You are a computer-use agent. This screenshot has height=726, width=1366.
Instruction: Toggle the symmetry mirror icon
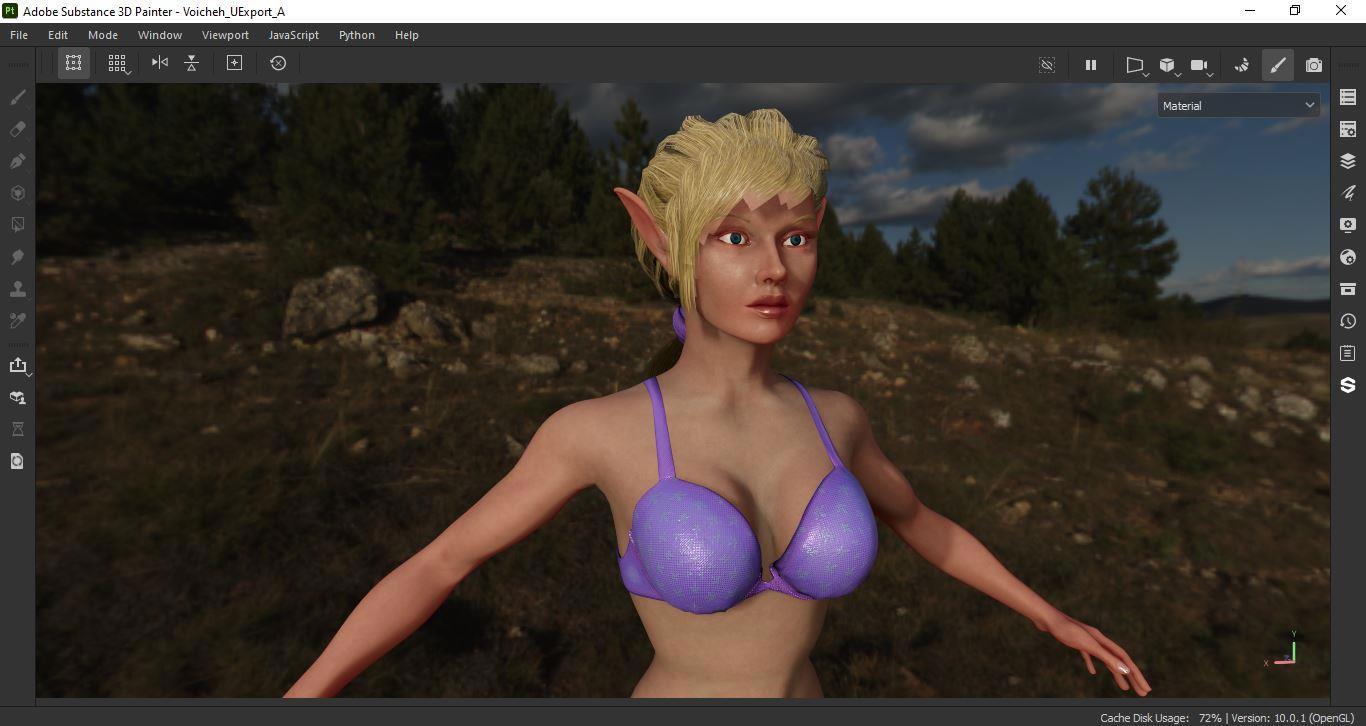(x=160, y=63)
